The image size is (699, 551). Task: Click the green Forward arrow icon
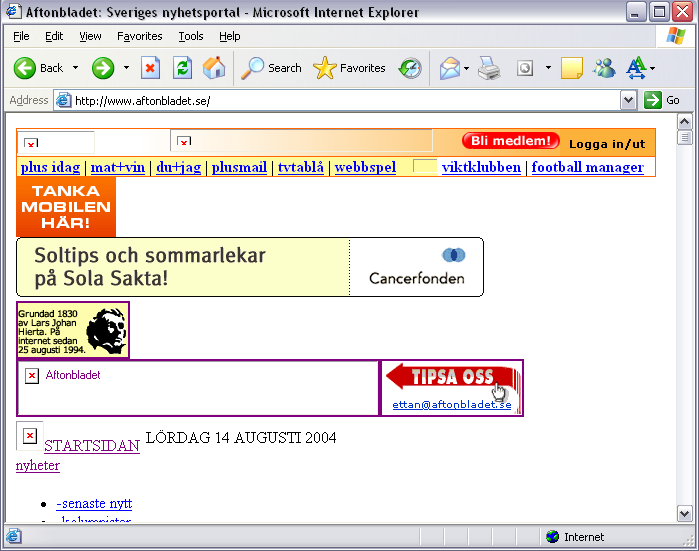pos(103,68)
